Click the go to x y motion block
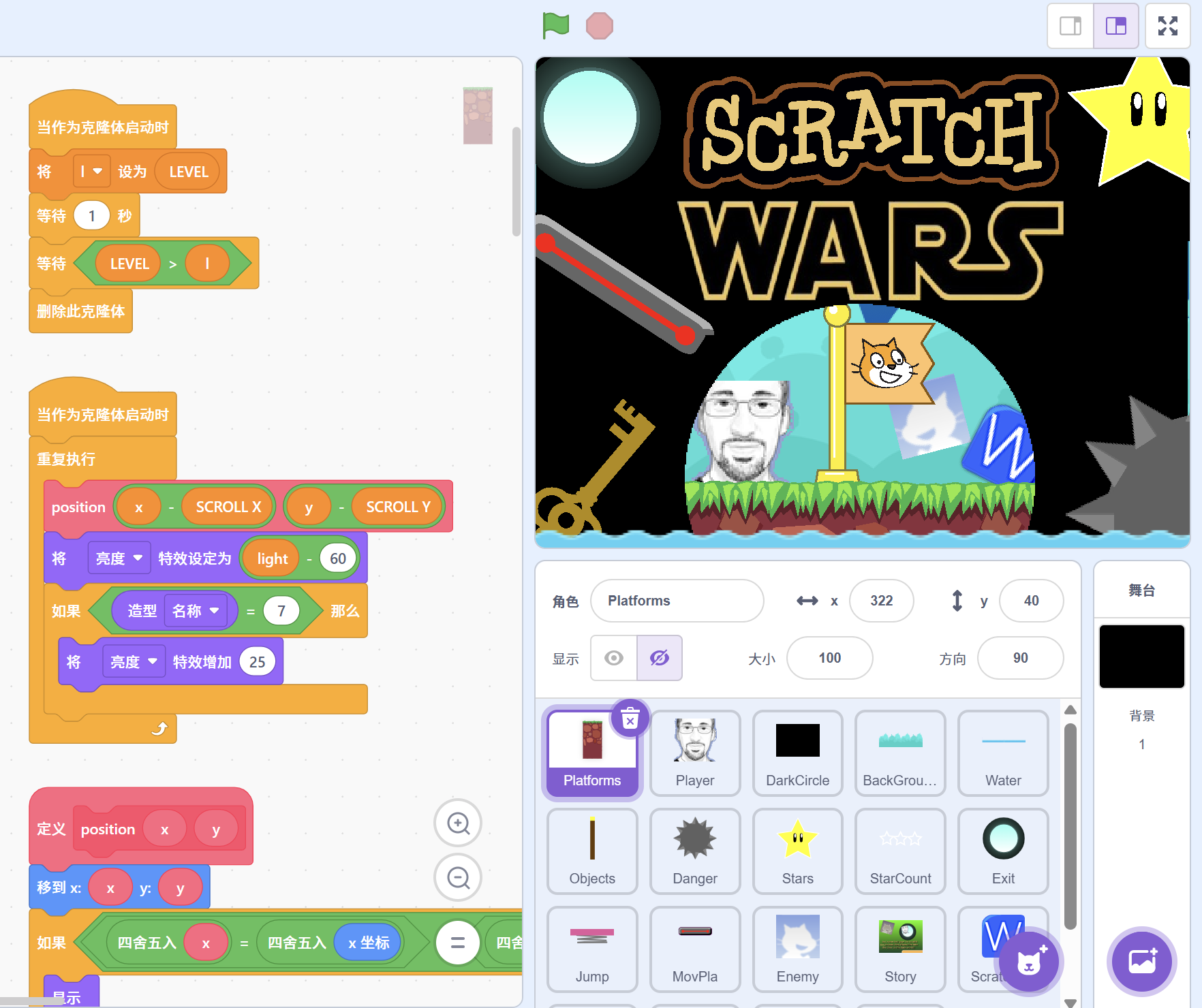1202x1008 pixels. tap(119, 887)
